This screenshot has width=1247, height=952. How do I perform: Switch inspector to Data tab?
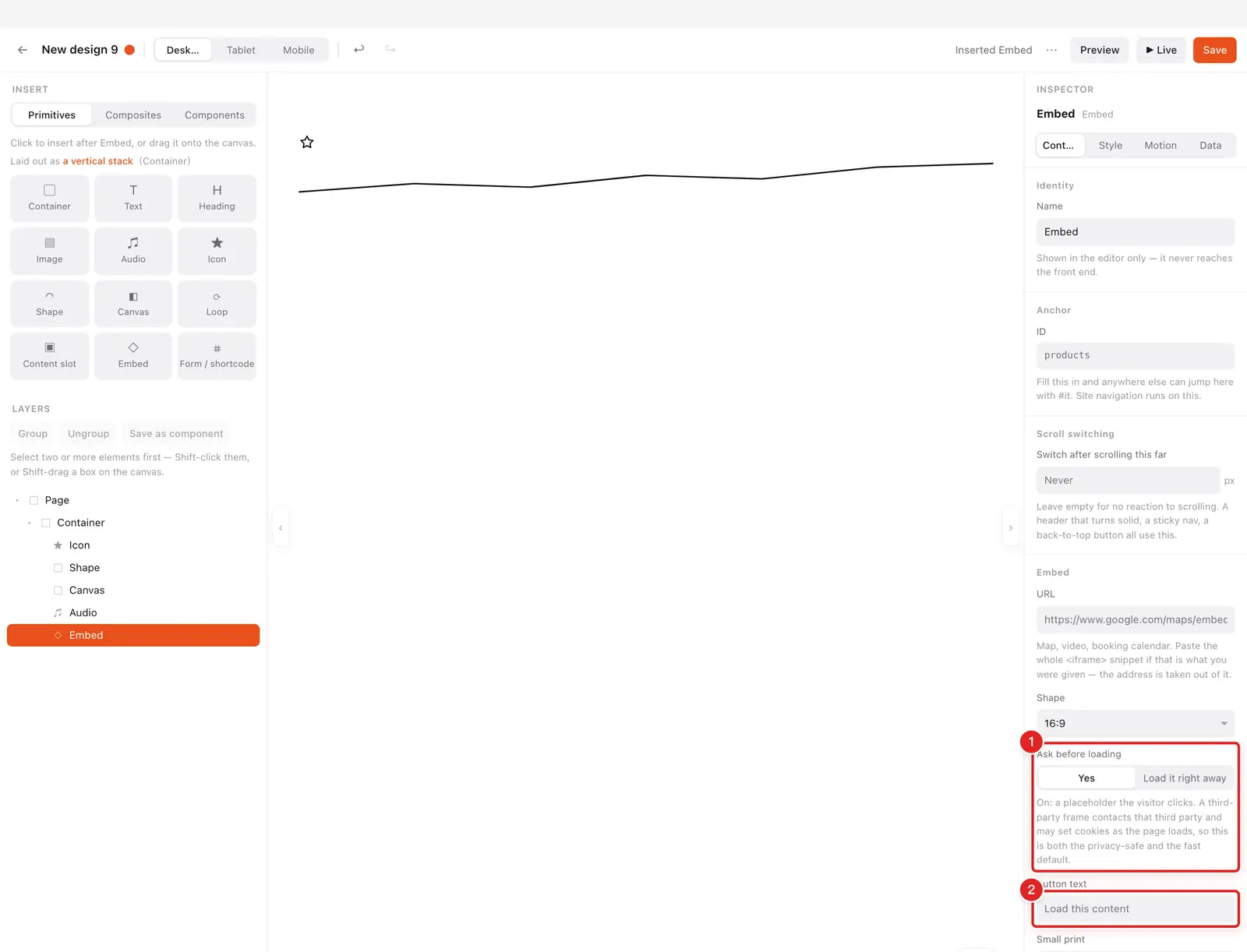(x=1210, y=146)
